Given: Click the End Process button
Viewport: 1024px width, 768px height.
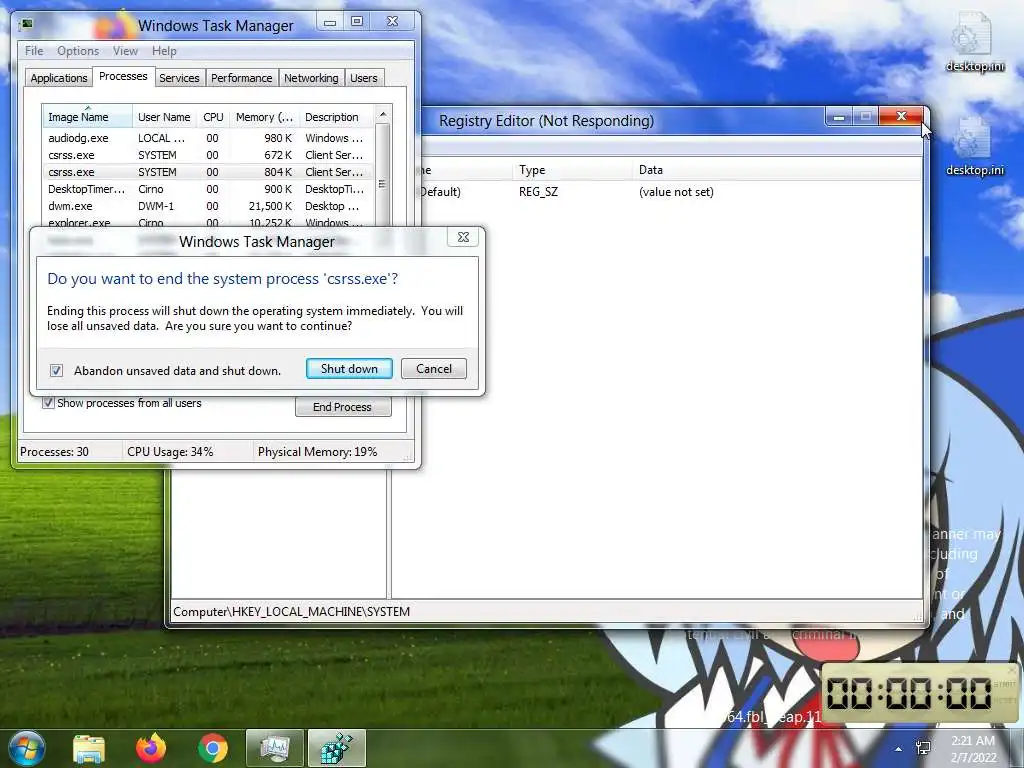Looking at the screenshot, I should tap(343, 407).
